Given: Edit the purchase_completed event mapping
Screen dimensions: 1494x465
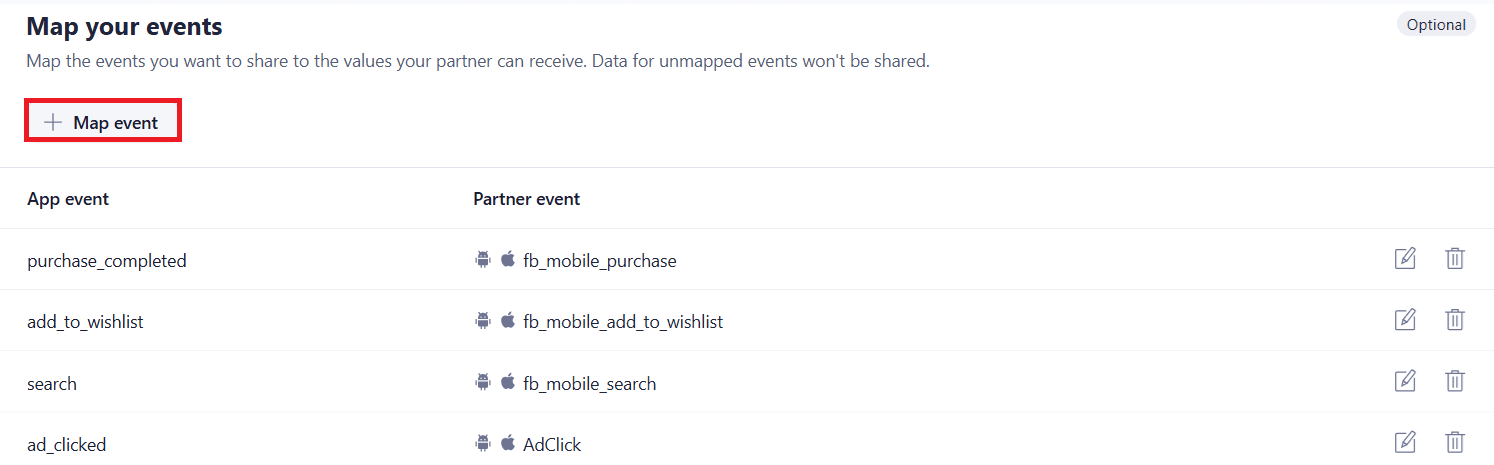Looking at the screenshot, I should (1405, 259).
